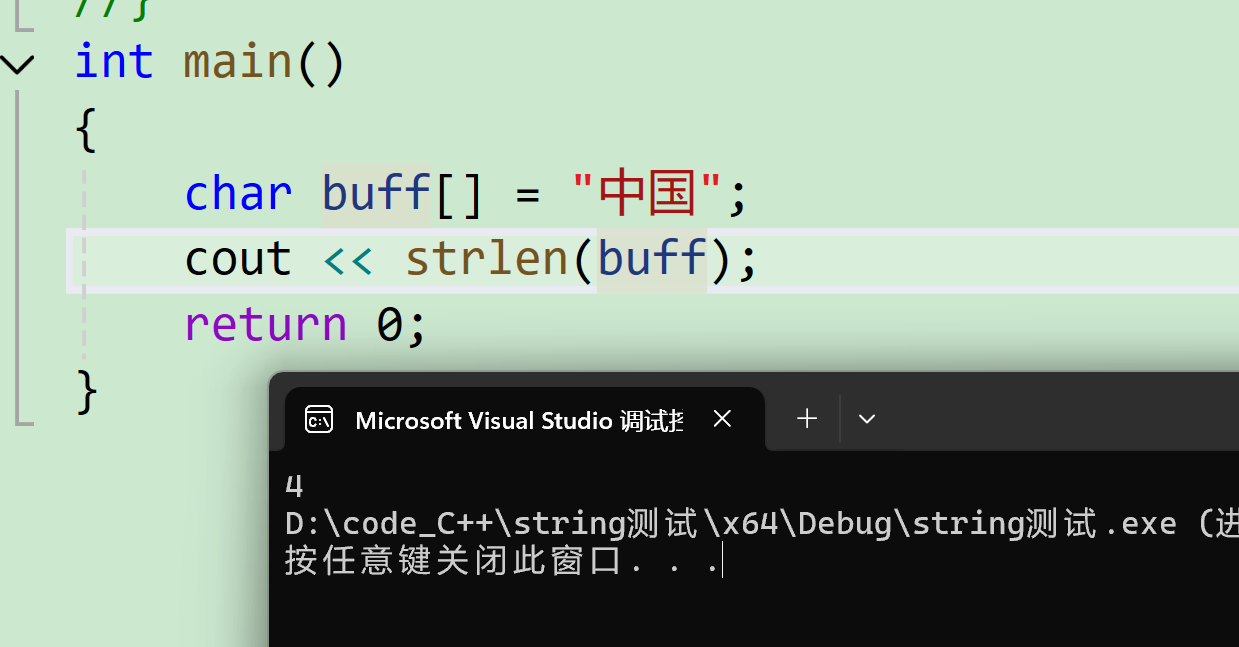This screenshot has height=647, width=1239.
Task: Click the cout identifier
Action: pyautogui.click(x=238, y=259)
